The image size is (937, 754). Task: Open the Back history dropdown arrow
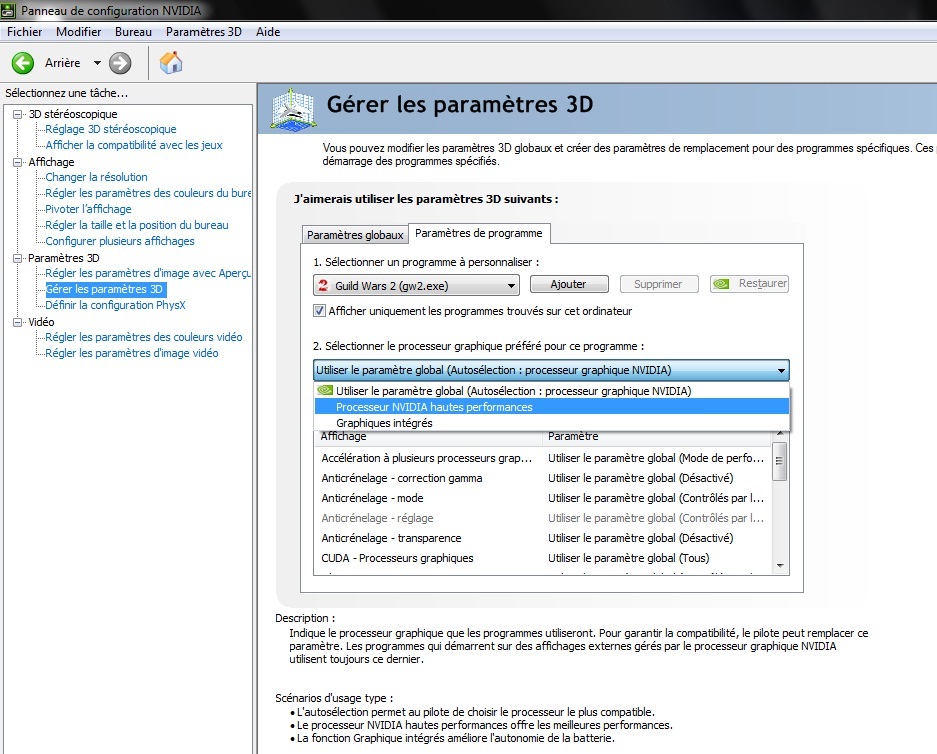coord(97,63)
